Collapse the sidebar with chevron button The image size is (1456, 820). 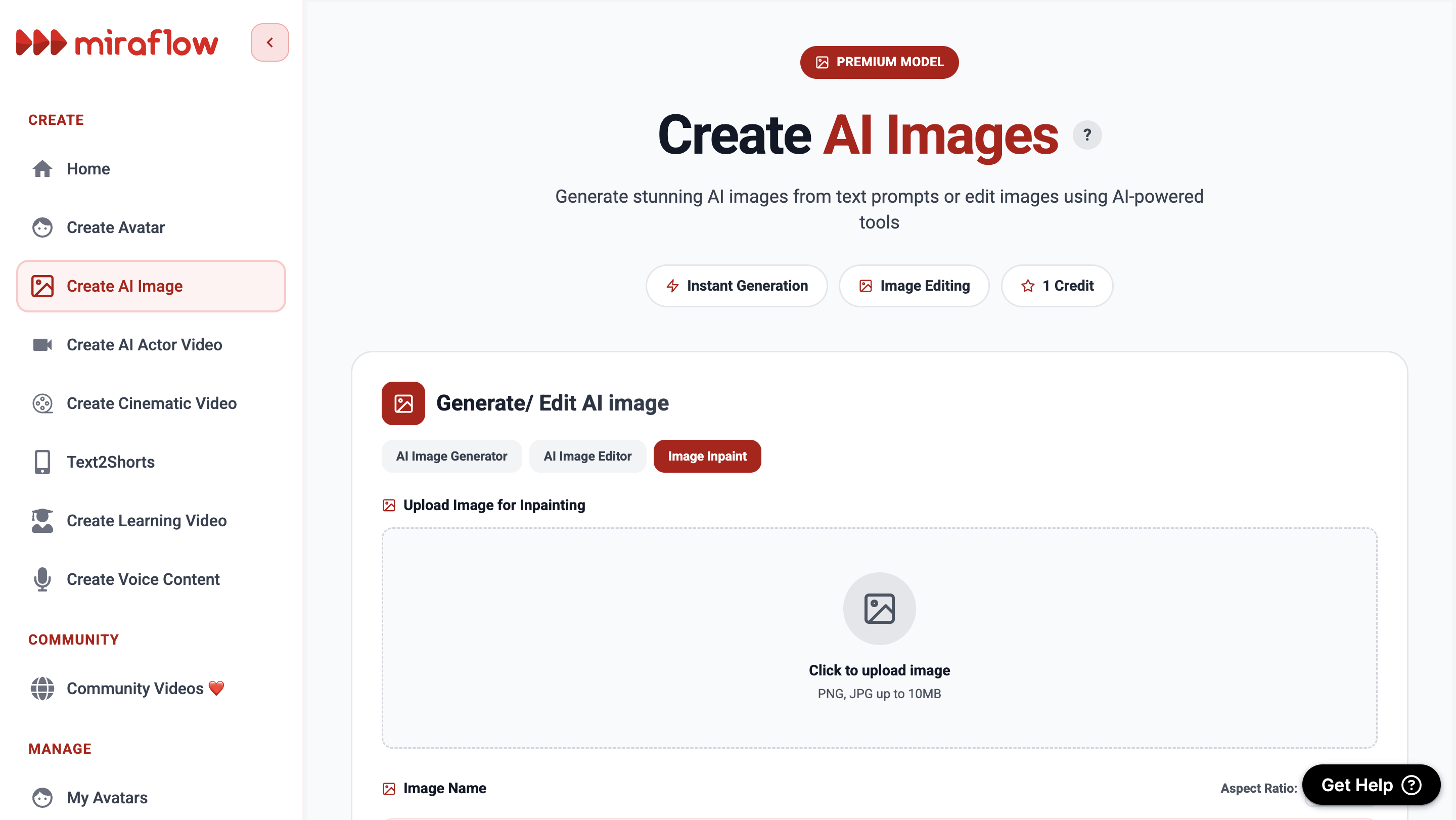pyautogui.click(x=269, y=42)
